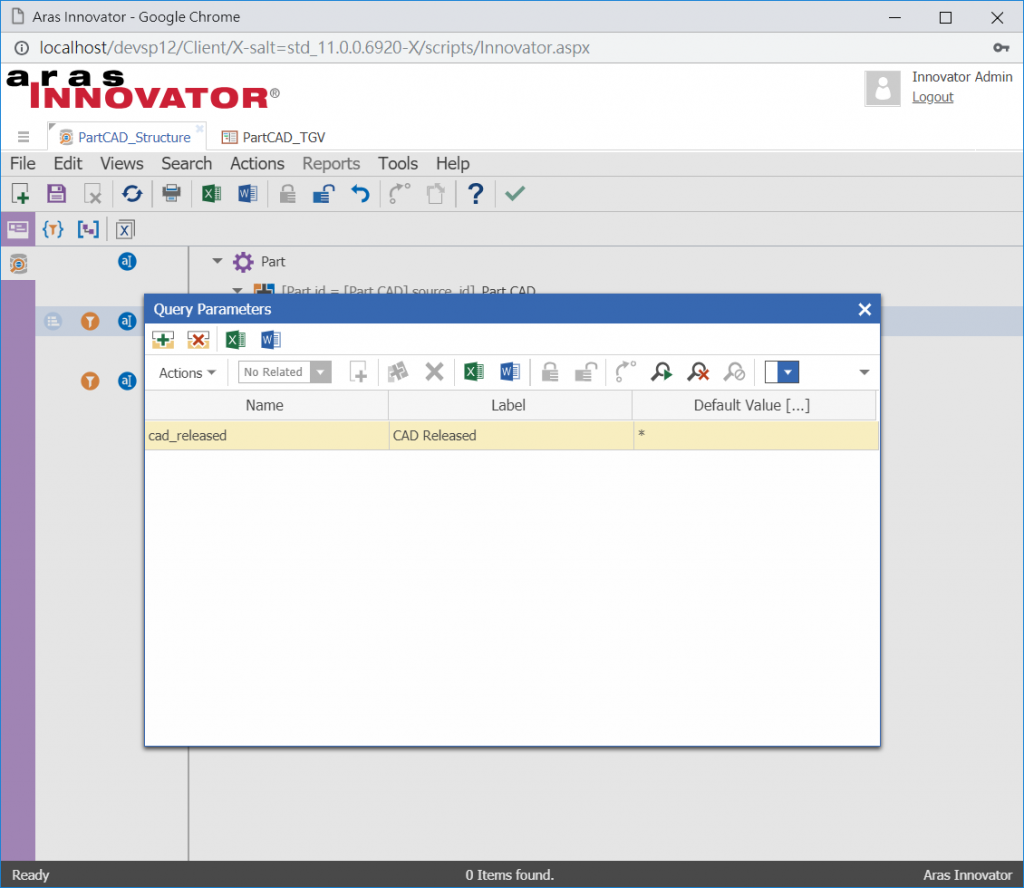Click the execute query X icon
This screenshot has width=1024, height=888.
coord(124,230)
